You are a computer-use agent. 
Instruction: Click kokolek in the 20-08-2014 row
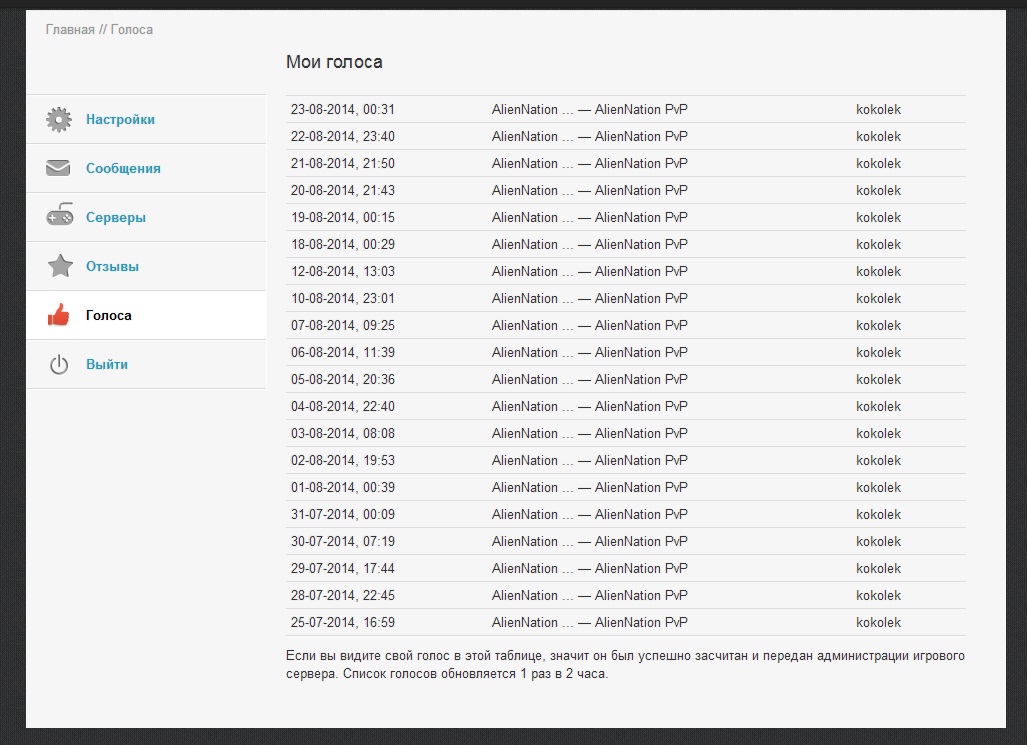point(878,191)
